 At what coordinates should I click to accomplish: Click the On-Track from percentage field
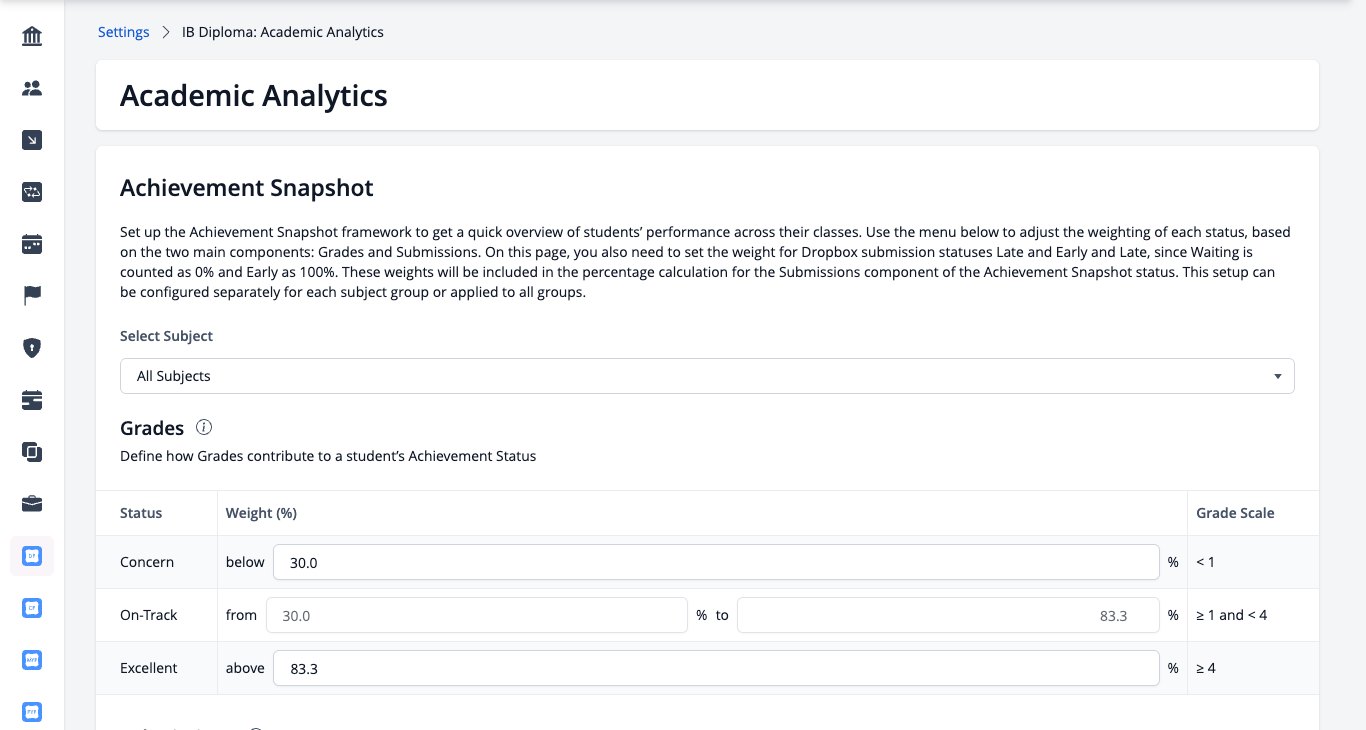[477, 615]
